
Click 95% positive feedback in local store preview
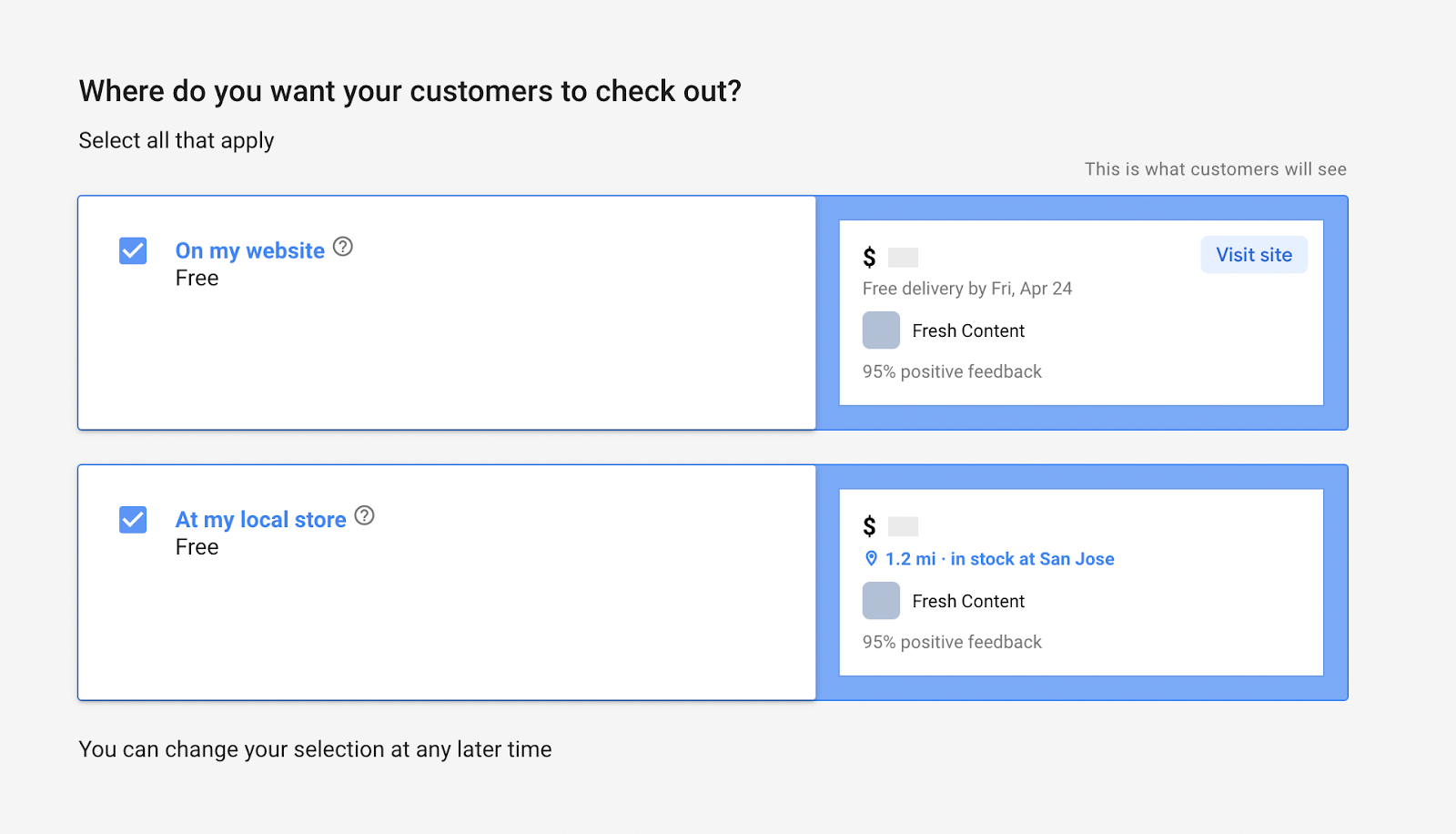[x=952, y=642]
